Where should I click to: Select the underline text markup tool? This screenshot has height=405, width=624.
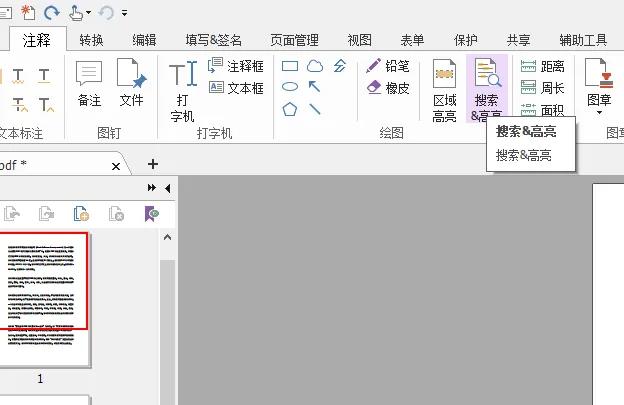[x=44, y=76]
